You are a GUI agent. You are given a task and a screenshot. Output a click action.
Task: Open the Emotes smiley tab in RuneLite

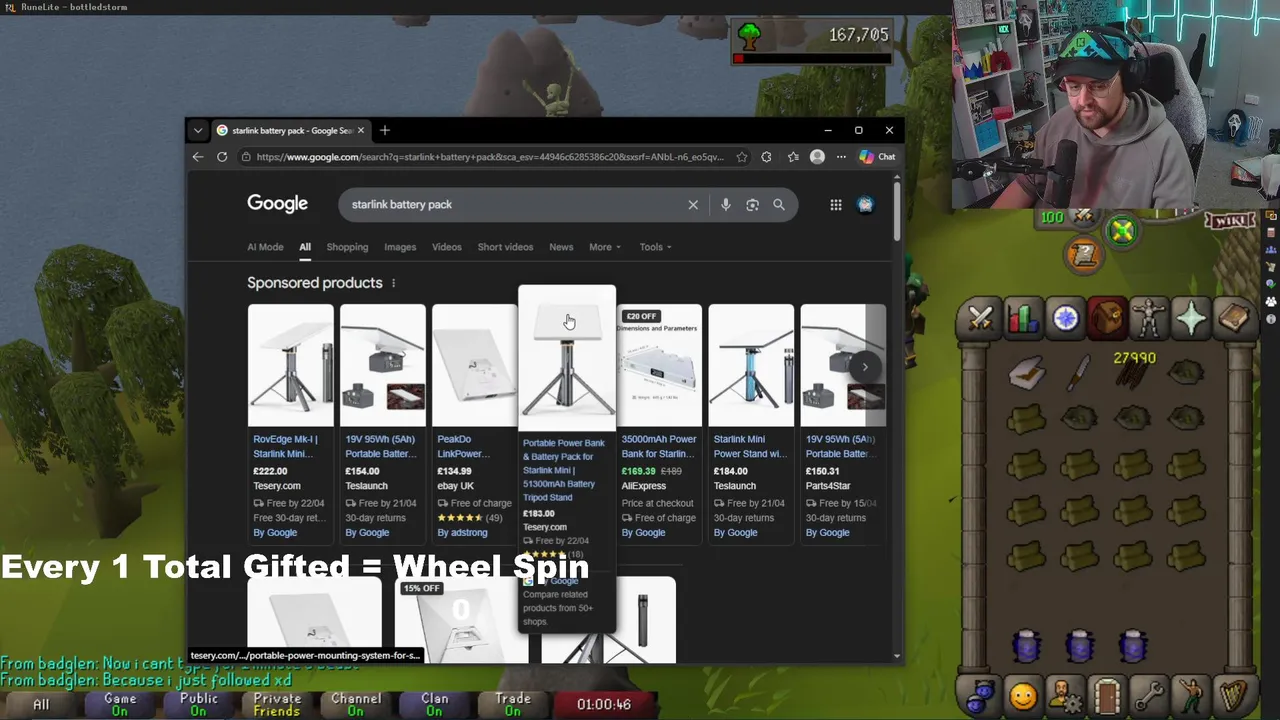click(x=1022, y=694)
